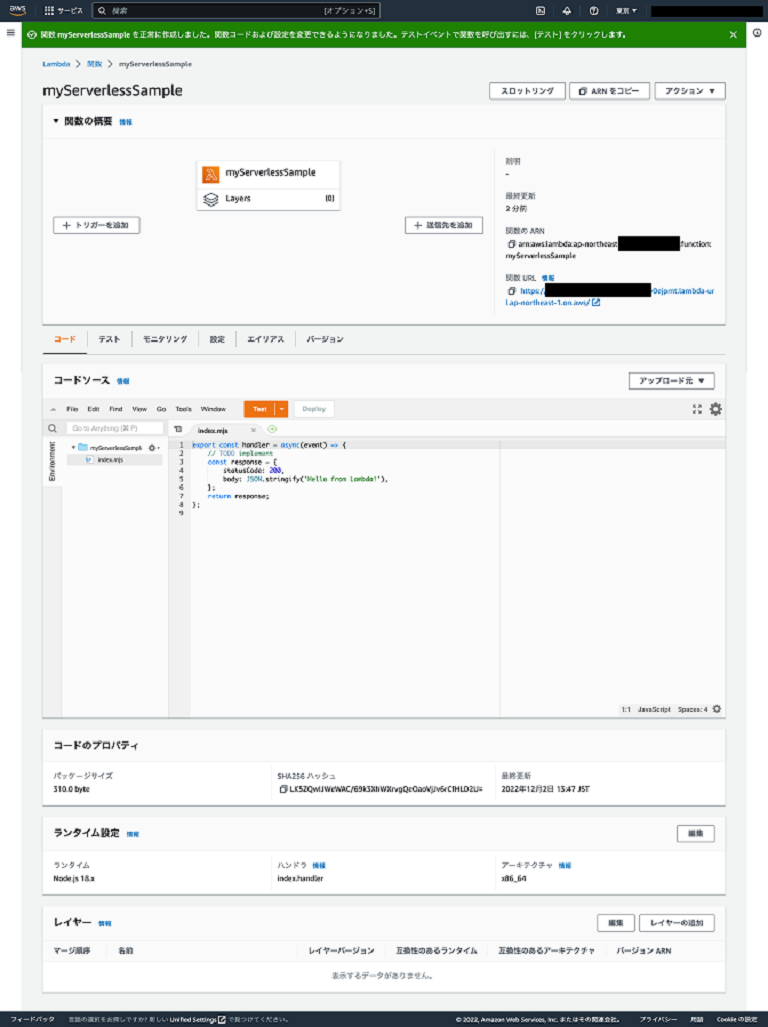Click レイヤーの追加 button
The image size is (768, 1027).
click(677, 923)
